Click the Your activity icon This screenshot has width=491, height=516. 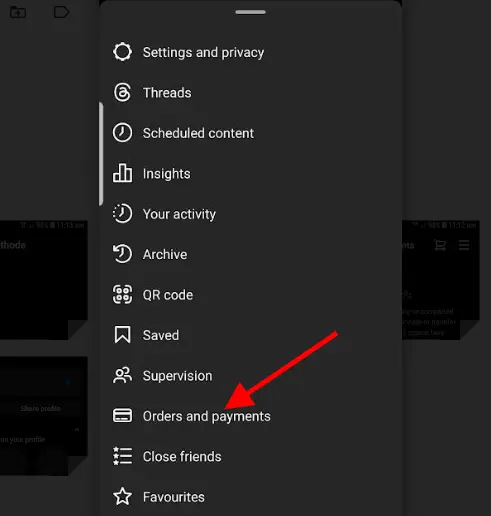122,213
